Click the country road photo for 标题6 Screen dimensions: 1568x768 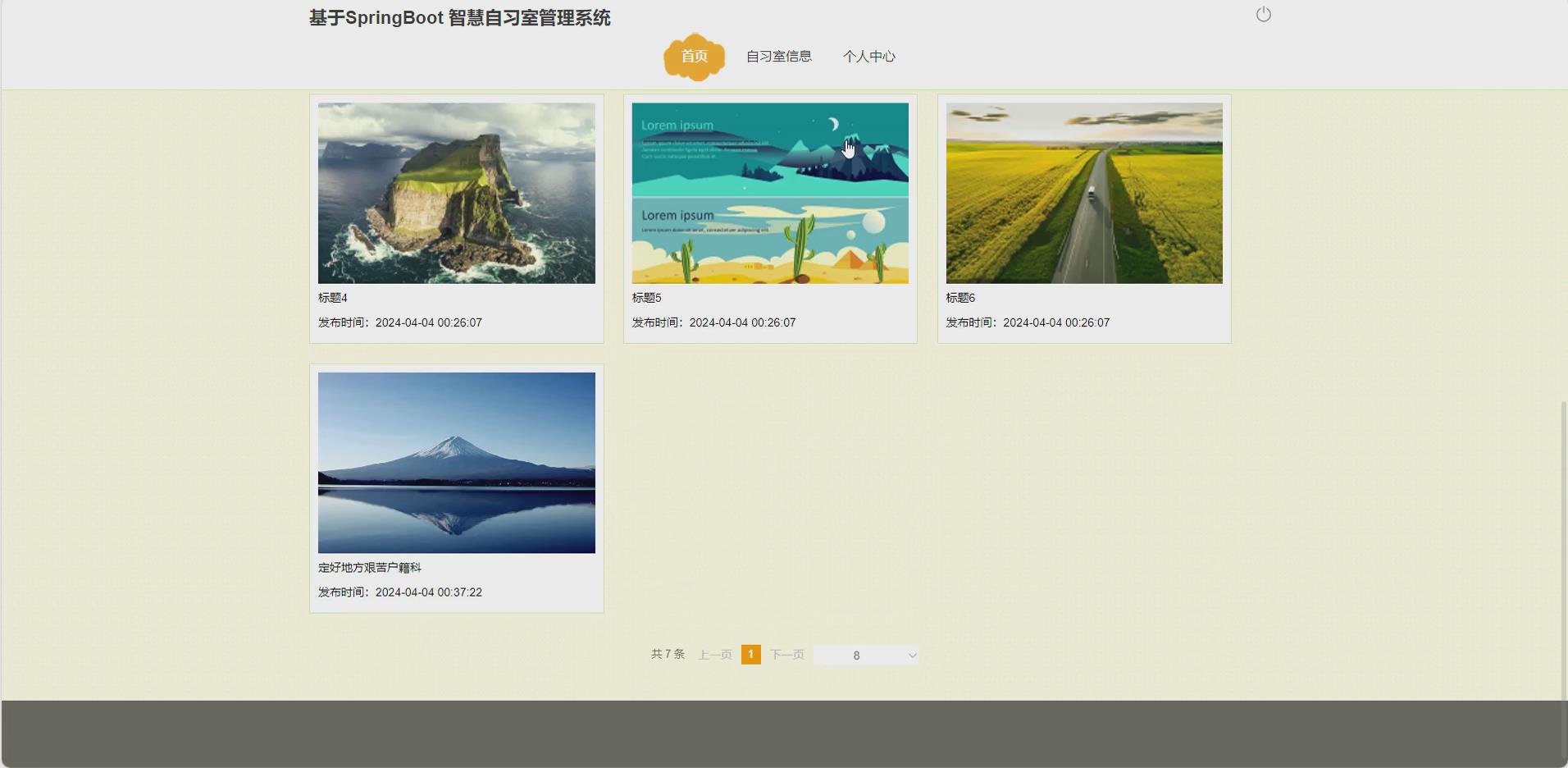point(1083,193)
